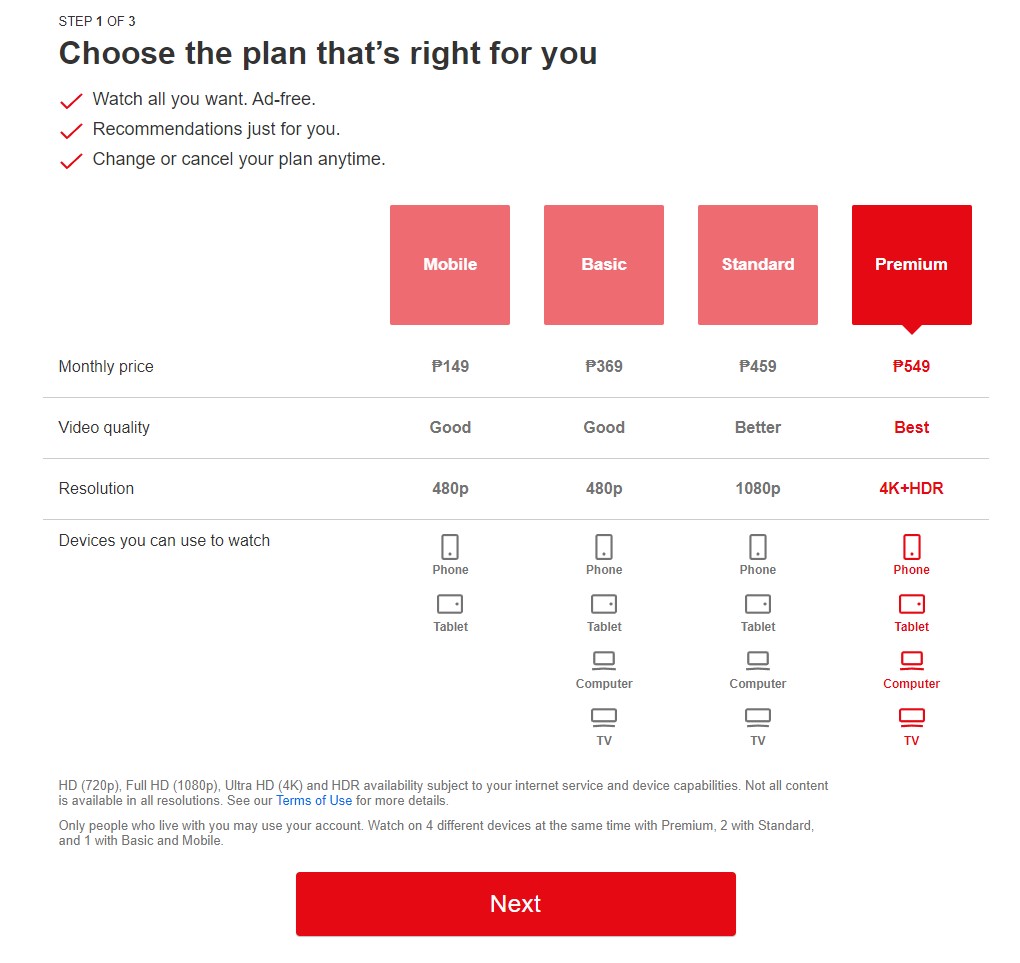Click the Phone icon under Mobile plan
This screenshot has height=963, width=1020.
coord(450,547)
